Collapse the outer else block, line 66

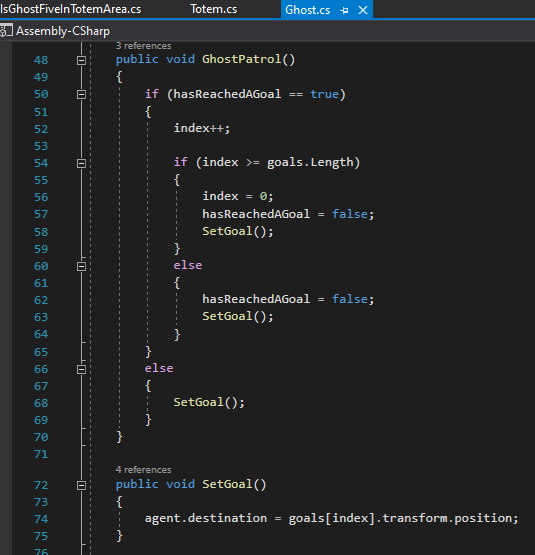pyautogui.click(x=81, y=369)
